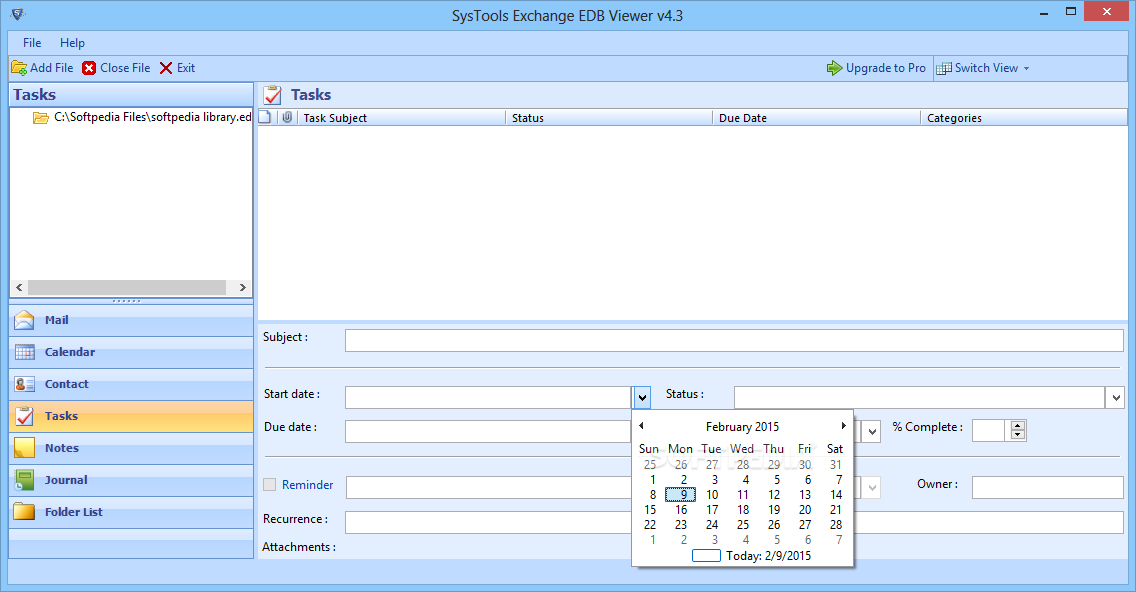Click the green Upgrade to Pro arrow icon
The width and height of the screenshot is (1136, 592).
coord(835,68)
